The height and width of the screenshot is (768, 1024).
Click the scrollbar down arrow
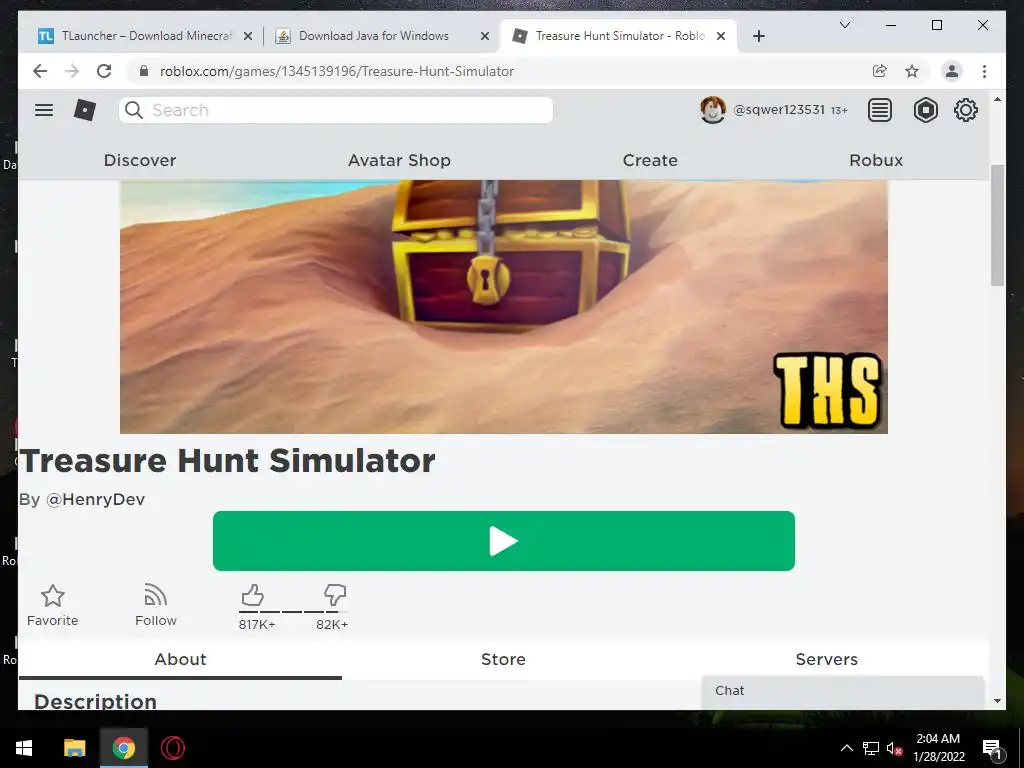997,701
